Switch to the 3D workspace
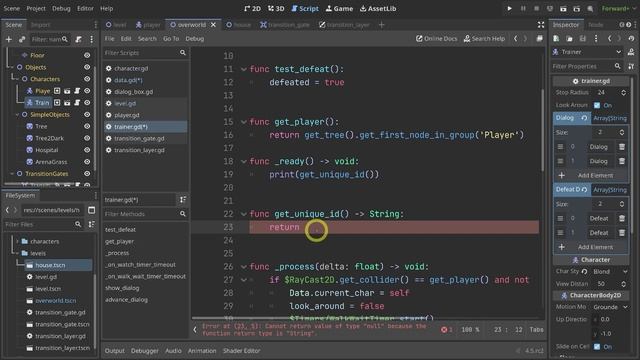The height and width of the screenshot is (360, 640). [x=276, y=8]
